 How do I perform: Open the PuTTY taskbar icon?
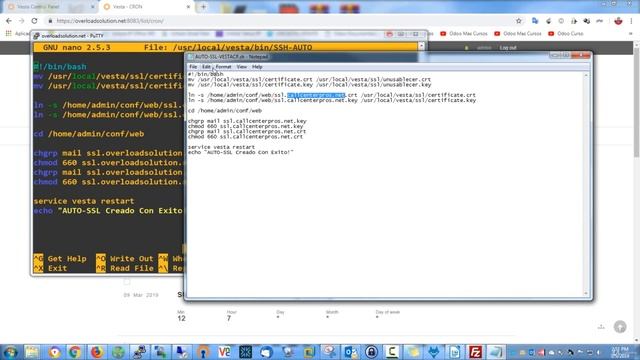tap(140, 352)
